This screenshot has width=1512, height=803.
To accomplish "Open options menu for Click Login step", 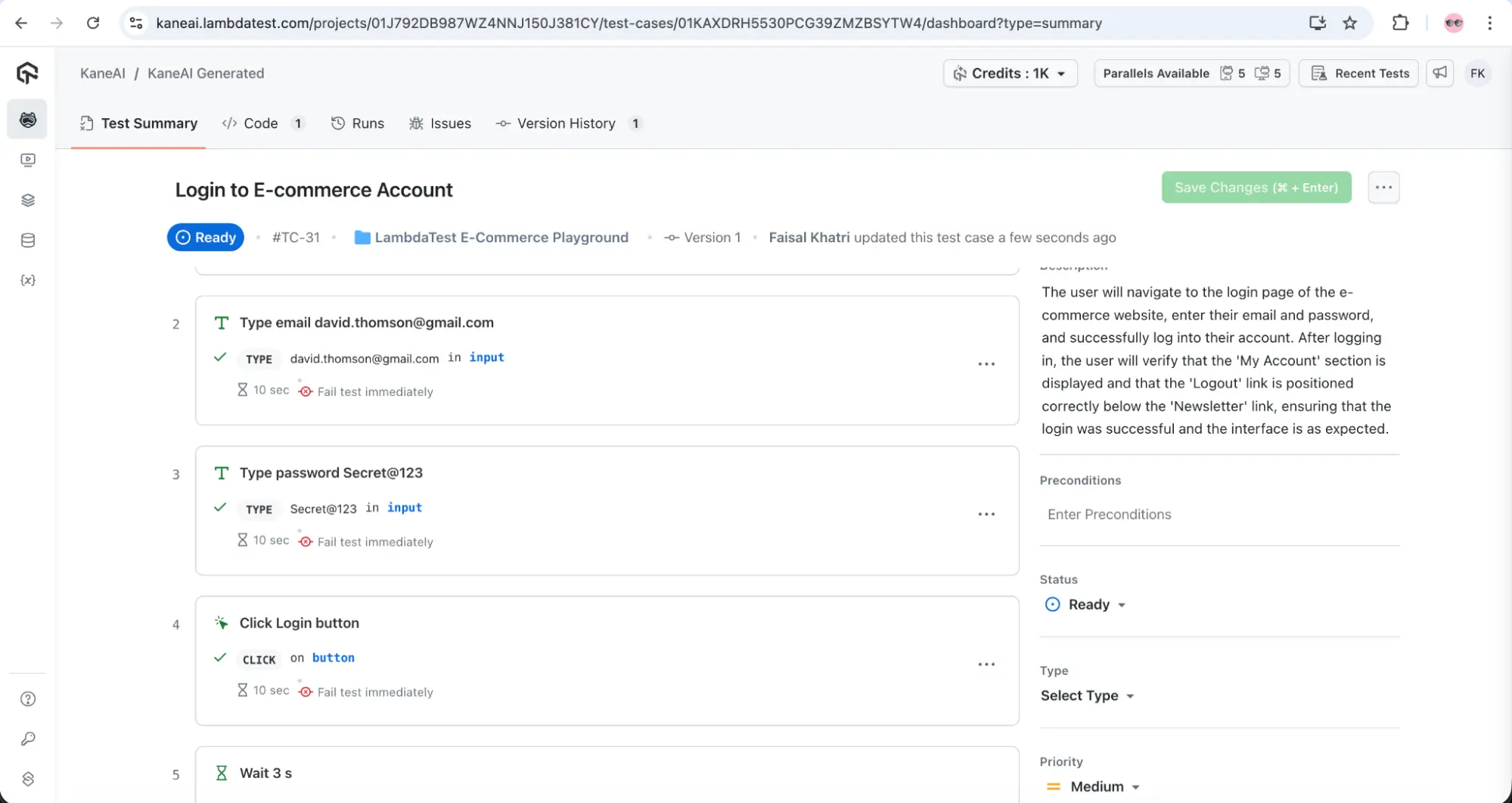I will pos(986,664).
